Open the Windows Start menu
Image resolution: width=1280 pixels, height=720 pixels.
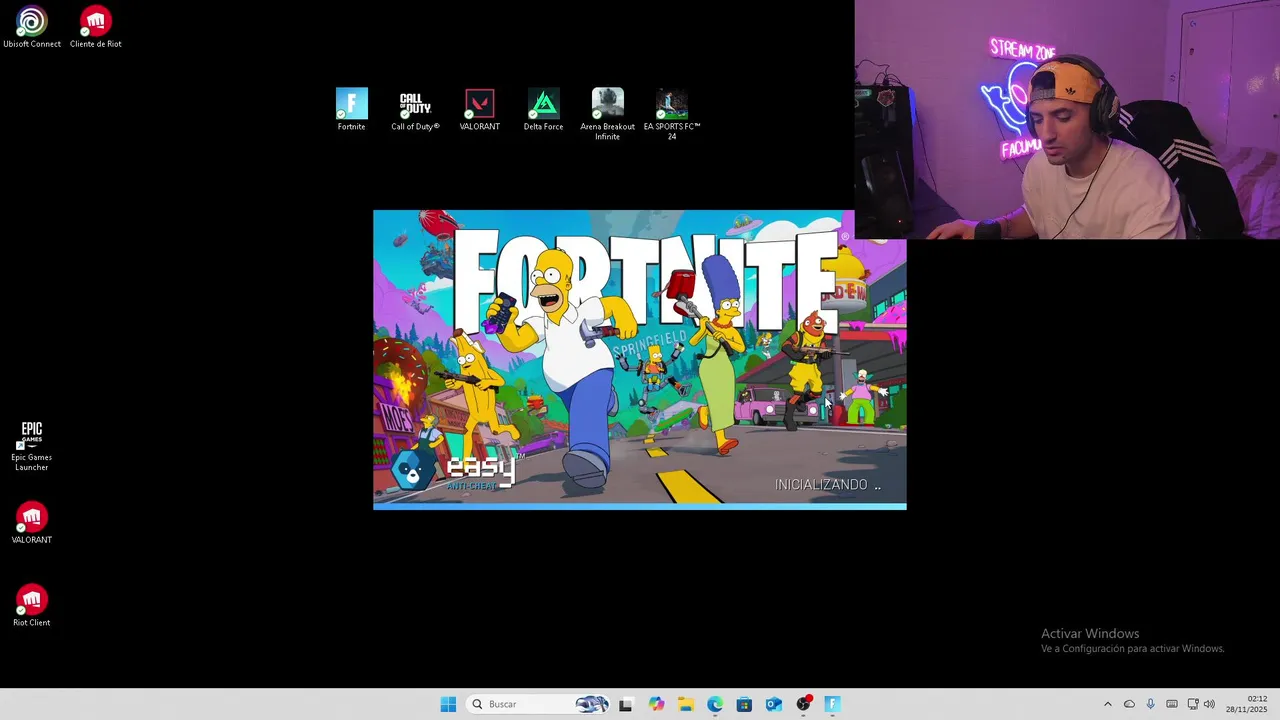pos(448,704)
